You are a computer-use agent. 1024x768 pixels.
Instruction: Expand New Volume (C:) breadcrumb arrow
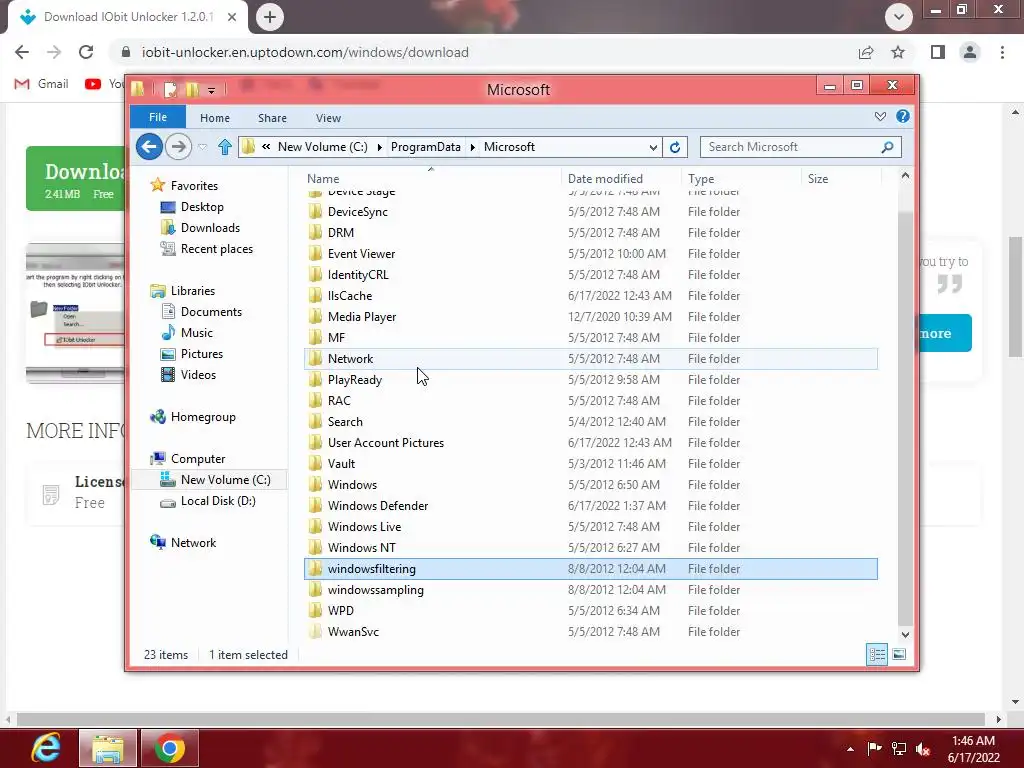click(x=379, y=147)
